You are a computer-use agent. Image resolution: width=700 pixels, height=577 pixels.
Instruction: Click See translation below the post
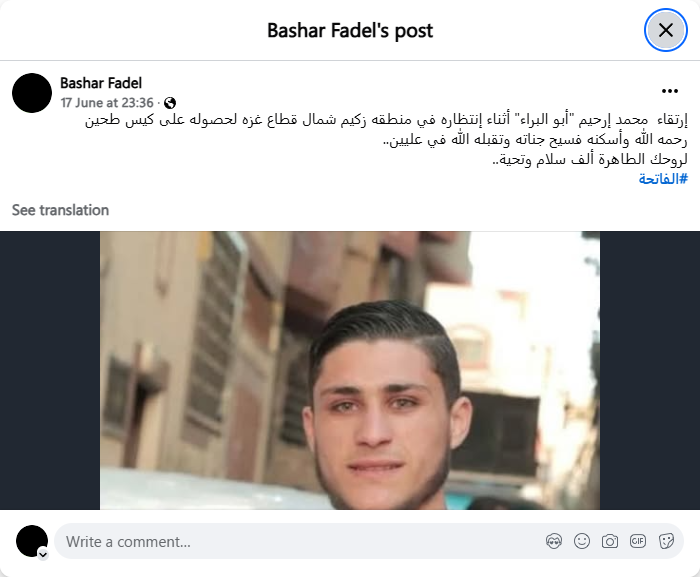(x=60, y=210)
